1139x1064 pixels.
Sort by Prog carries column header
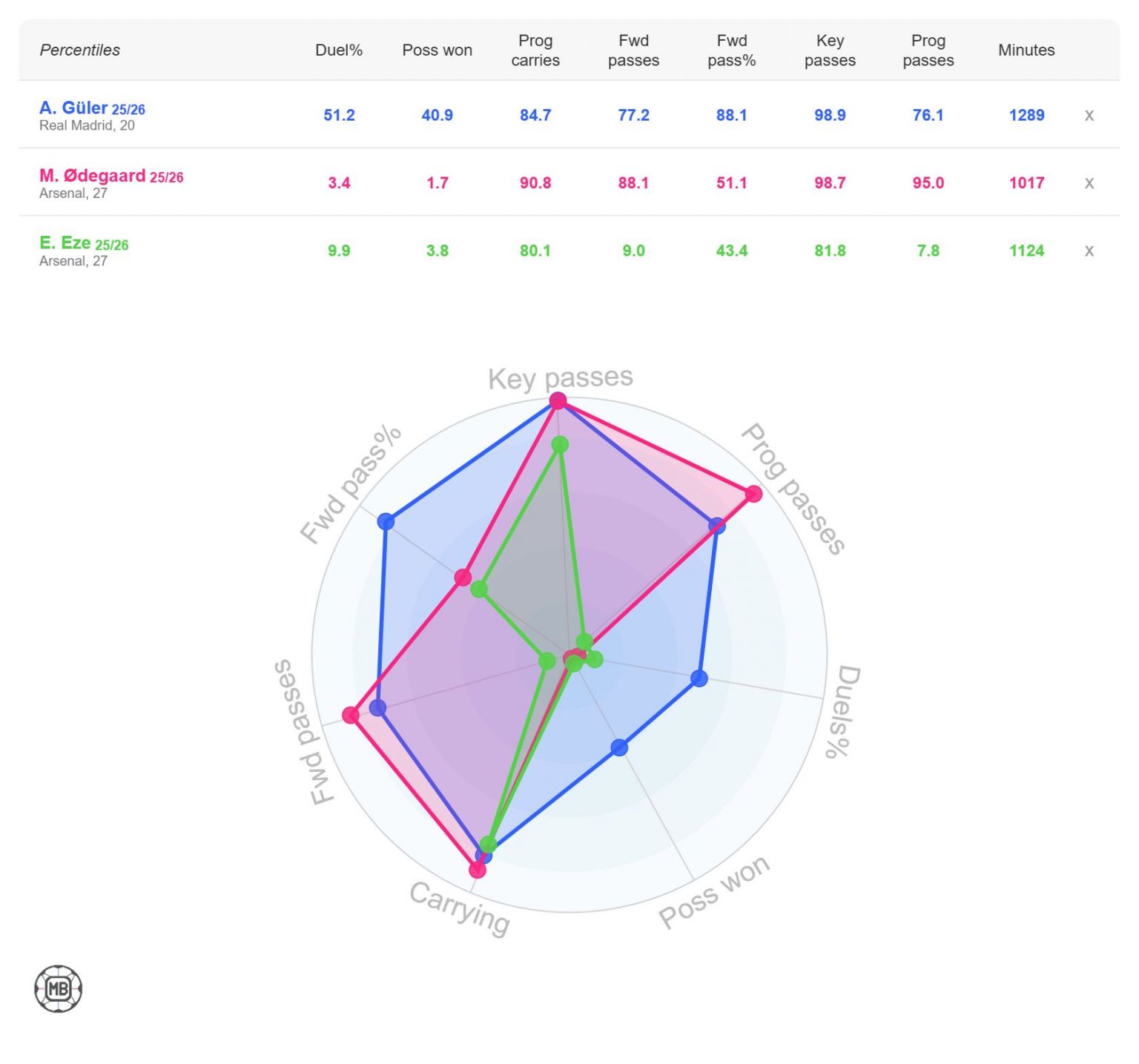[535, 50]
